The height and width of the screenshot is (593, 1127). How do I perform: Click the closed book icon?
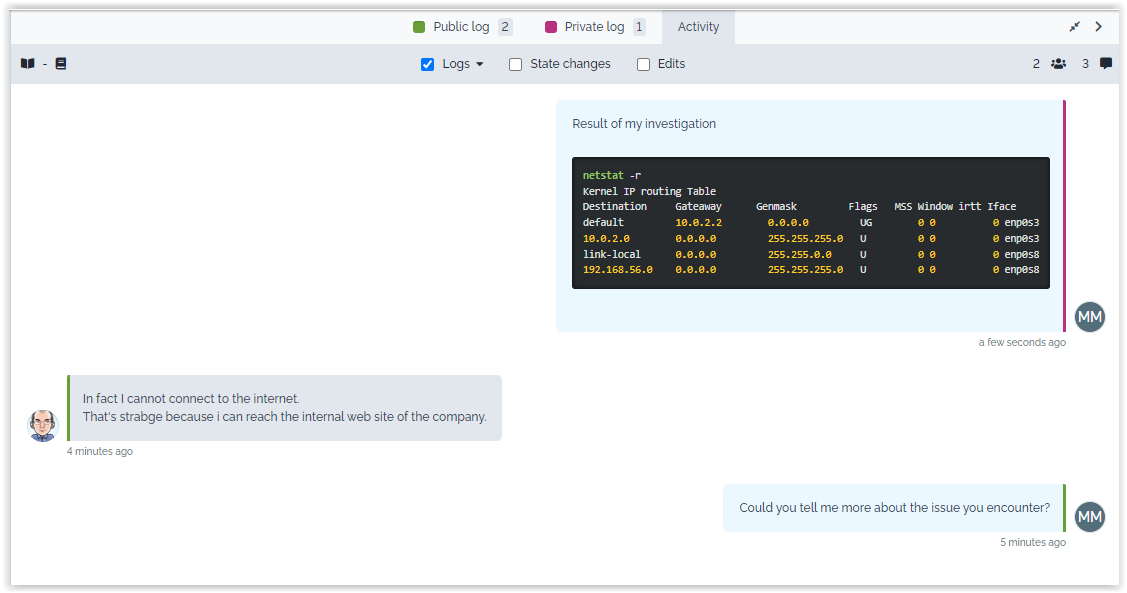click(61, 64)
